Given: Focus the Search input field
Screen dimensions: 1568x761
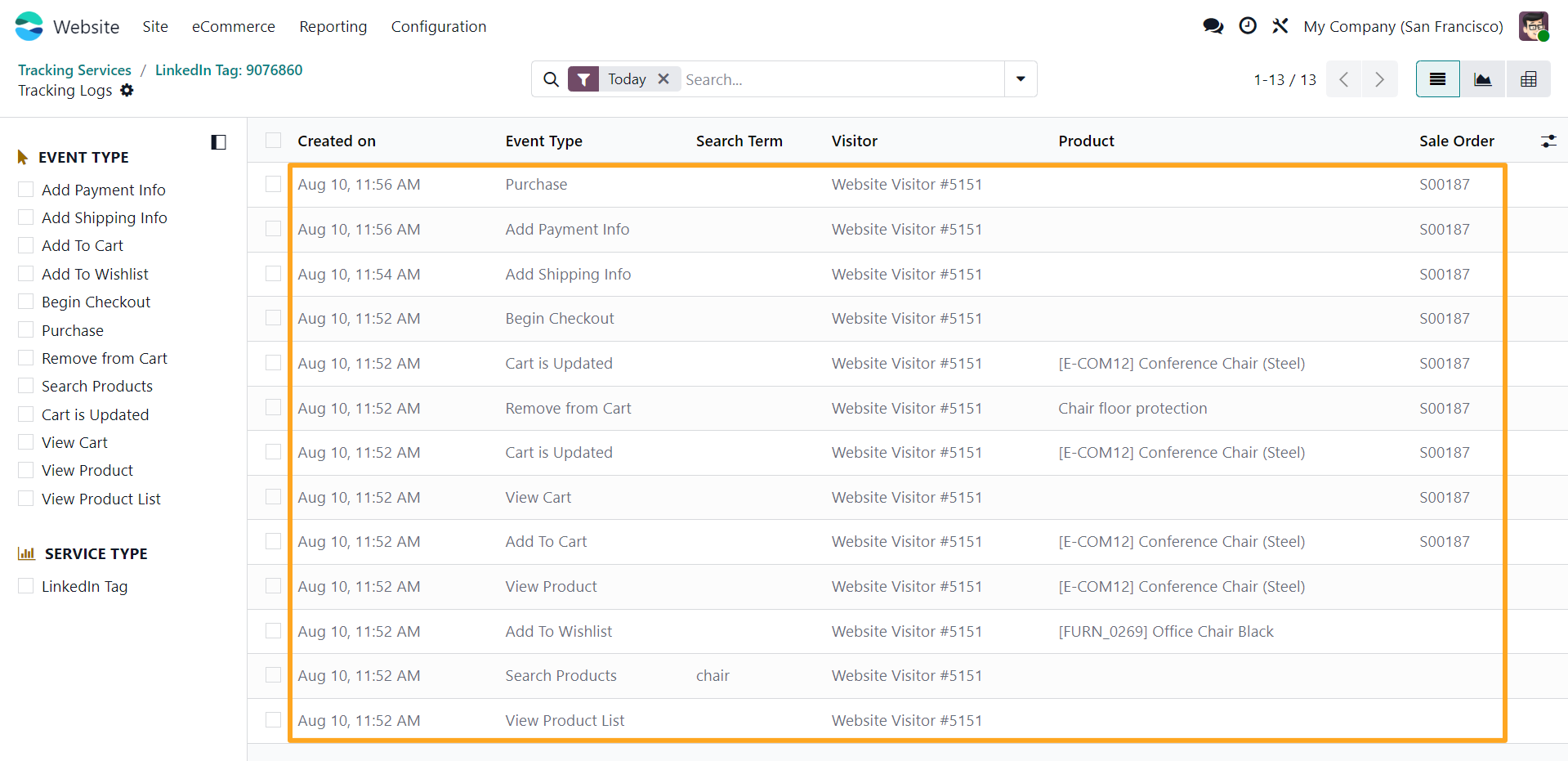Looking at the screenshot, I should (842, 79).
